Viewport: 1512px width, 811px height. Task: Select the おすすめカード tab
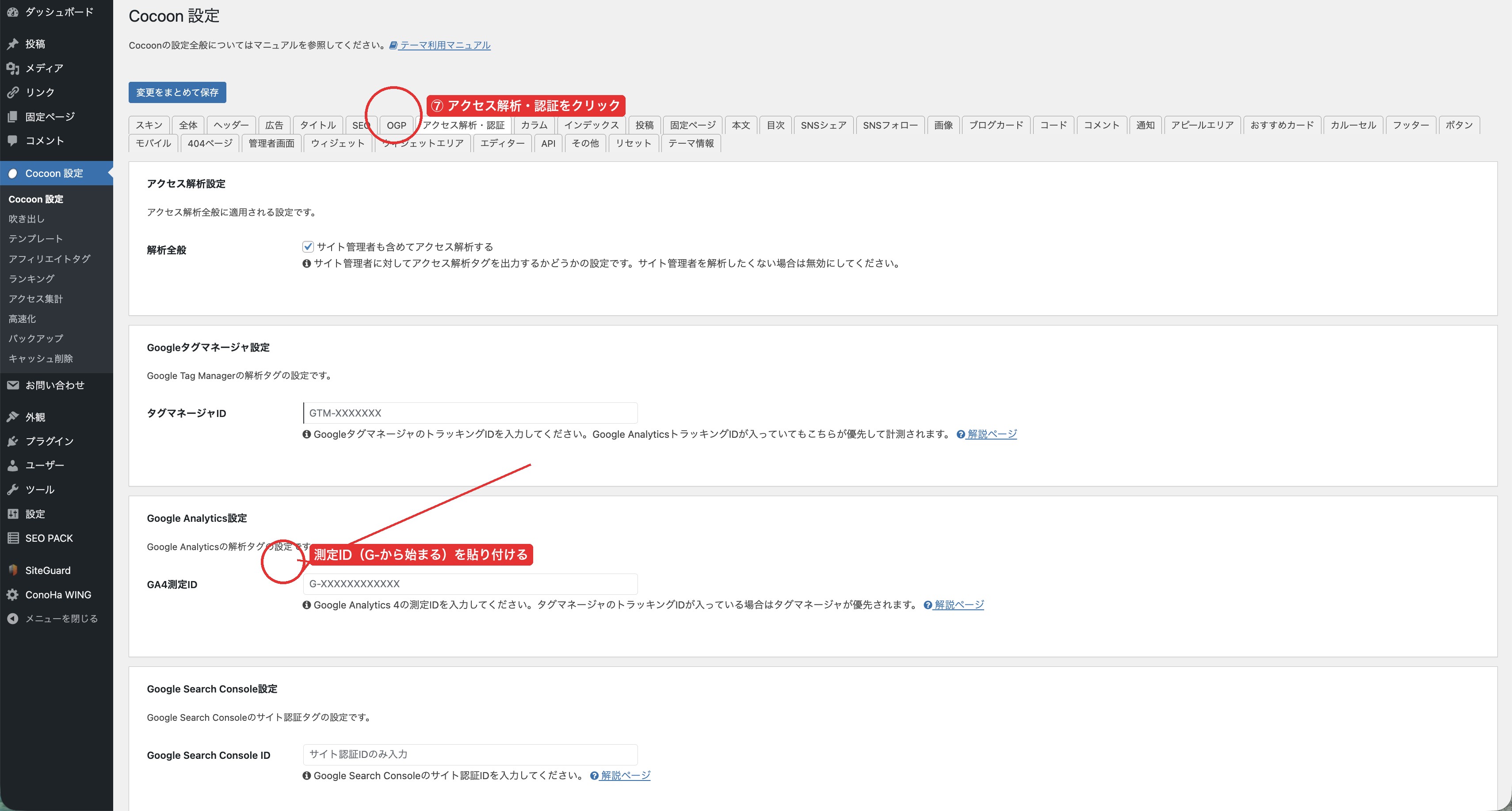coord(1282,125)
